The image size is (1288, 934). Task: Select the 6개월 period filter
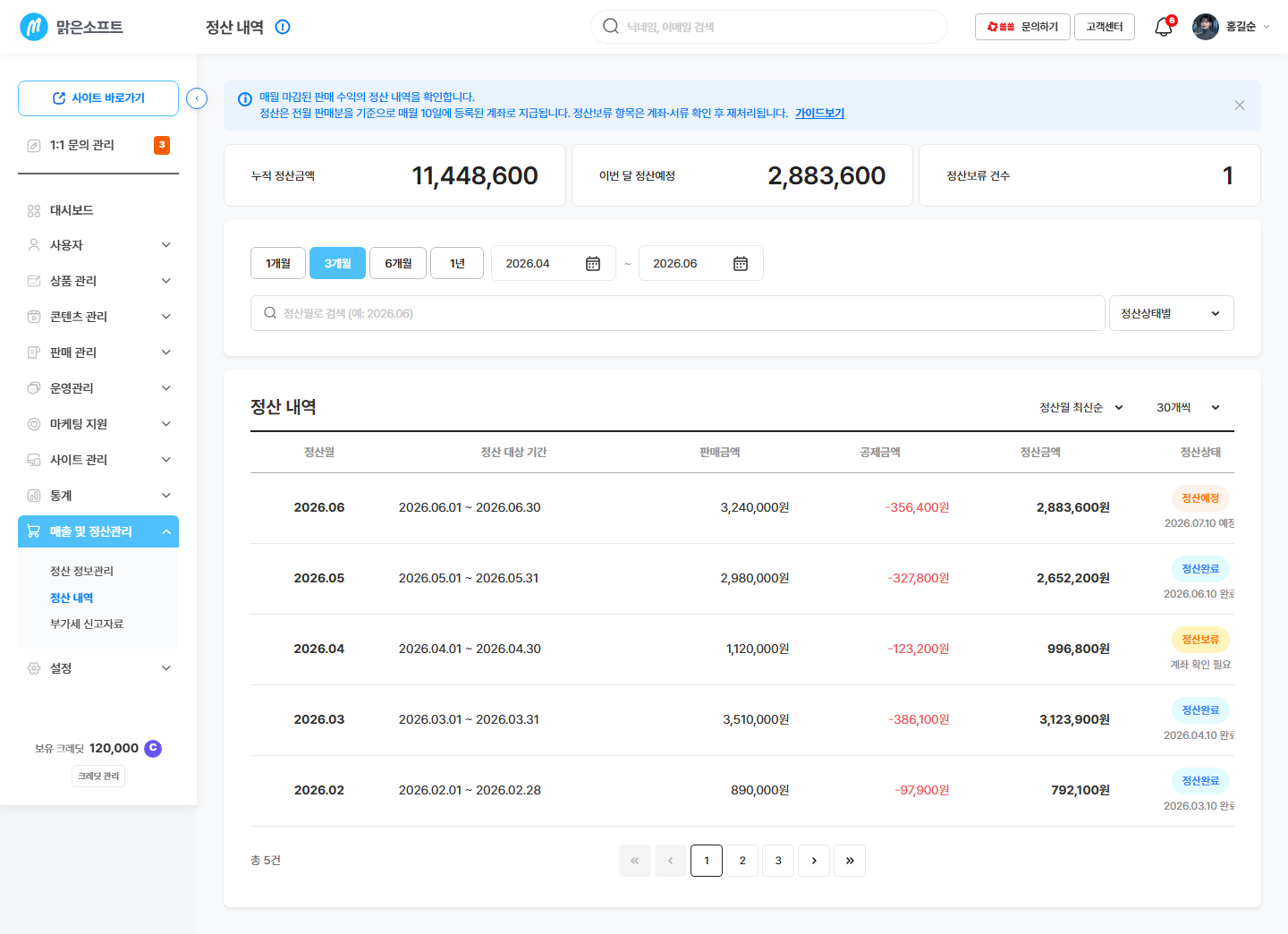398,263
